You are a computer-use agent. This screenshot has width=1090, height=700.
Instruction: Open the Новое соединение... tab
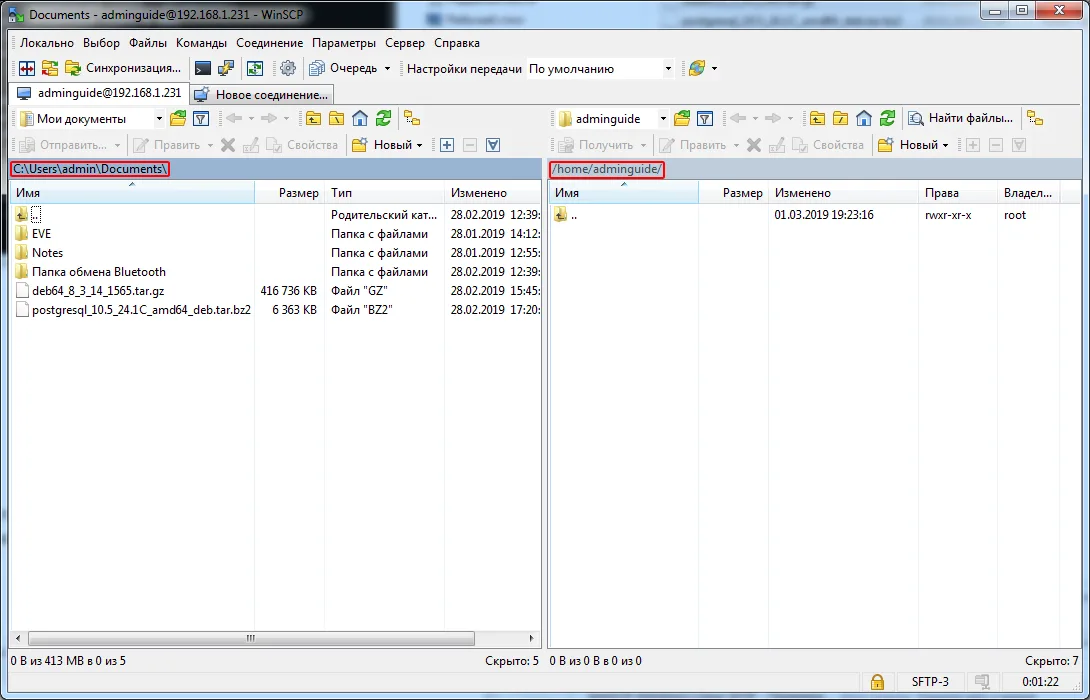[261, 95]
